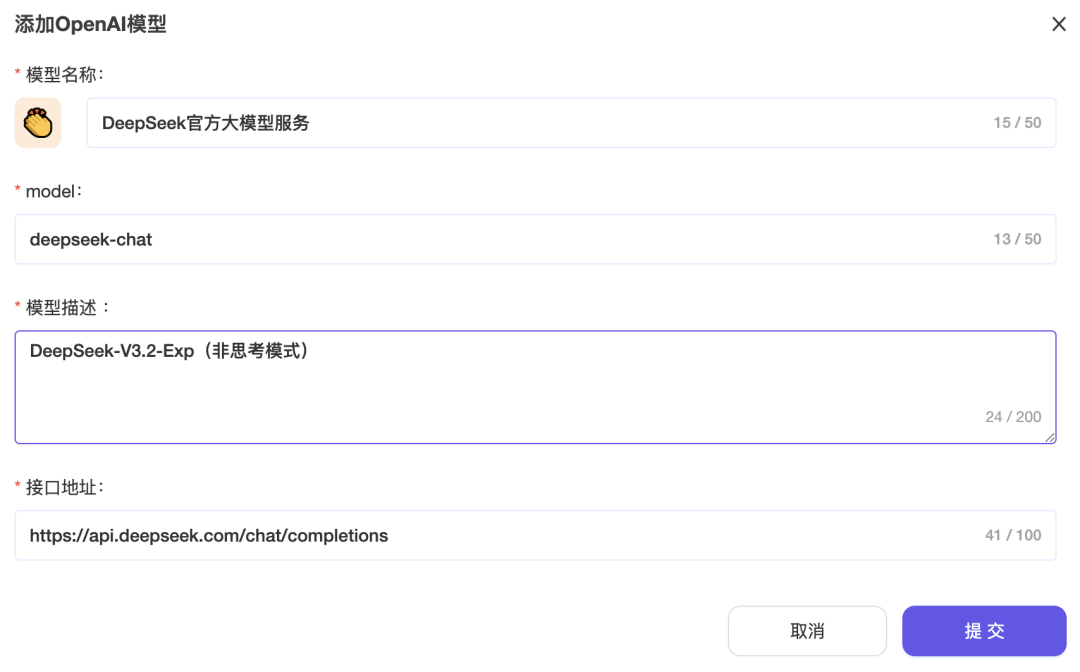Click the 模型名称 input with DeepSeek官方大模型服务
Screen dimensions: 1080x672
point(540,123)
